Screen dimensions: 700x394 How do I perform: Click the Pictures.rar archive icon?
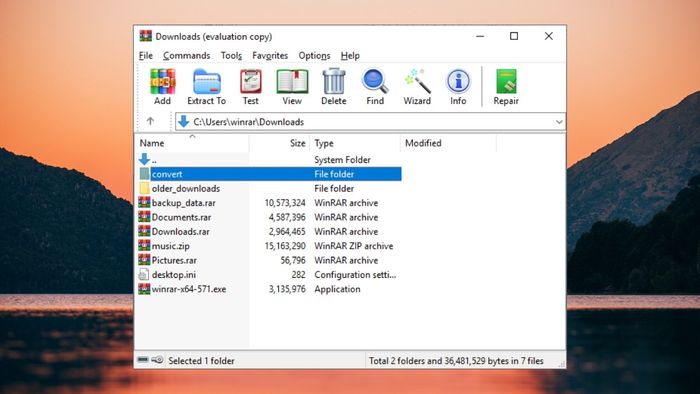(x=144, y=259)
